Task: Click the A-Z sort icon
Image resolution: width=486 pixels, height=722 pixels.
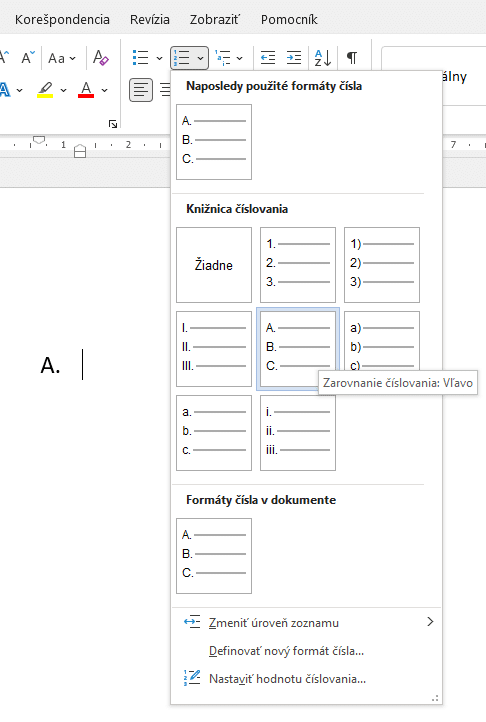Action: click(x=322, y=58)
